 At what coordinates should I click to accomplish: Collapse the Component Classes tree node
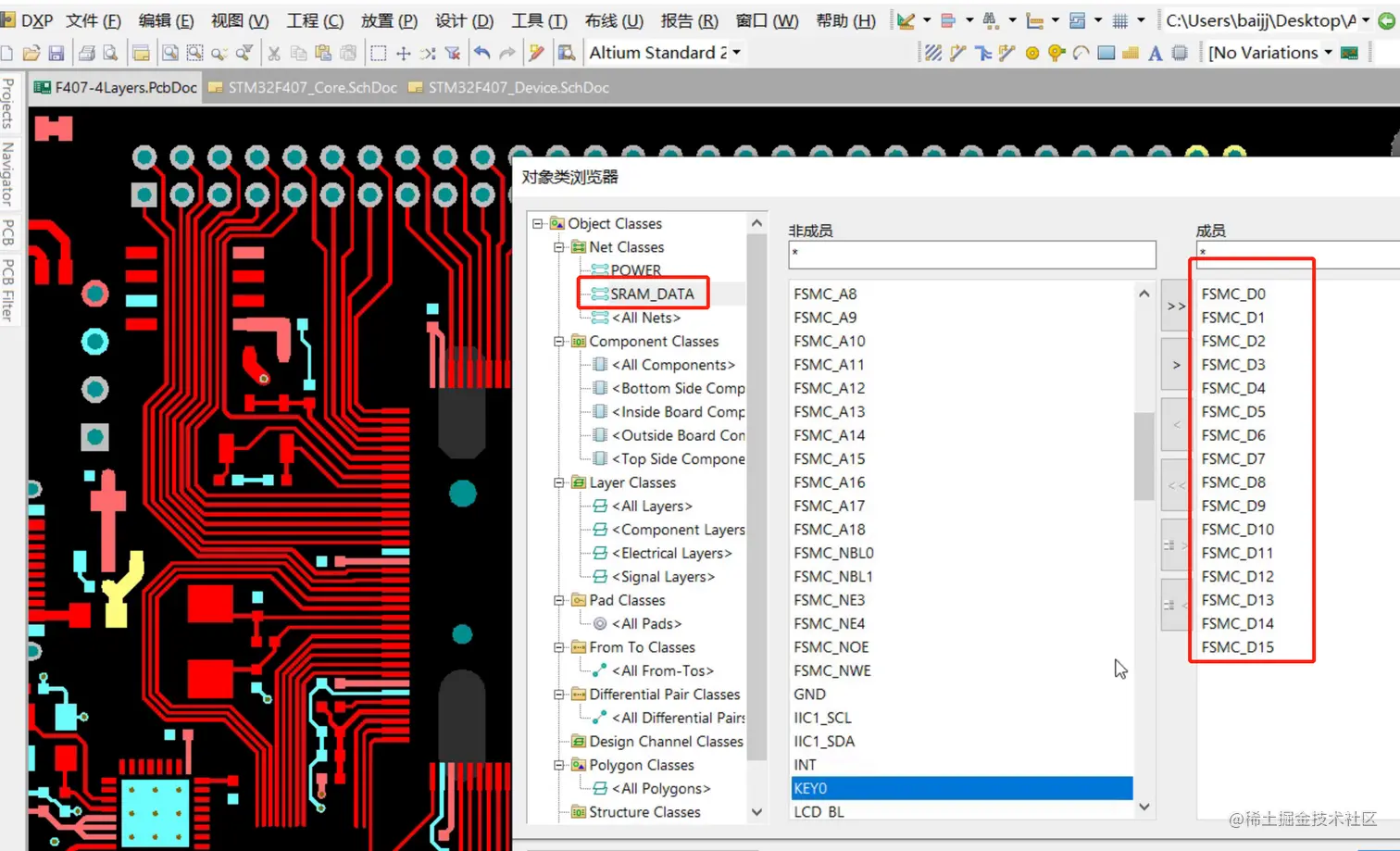pyautogui.click(x=559, y=342)
